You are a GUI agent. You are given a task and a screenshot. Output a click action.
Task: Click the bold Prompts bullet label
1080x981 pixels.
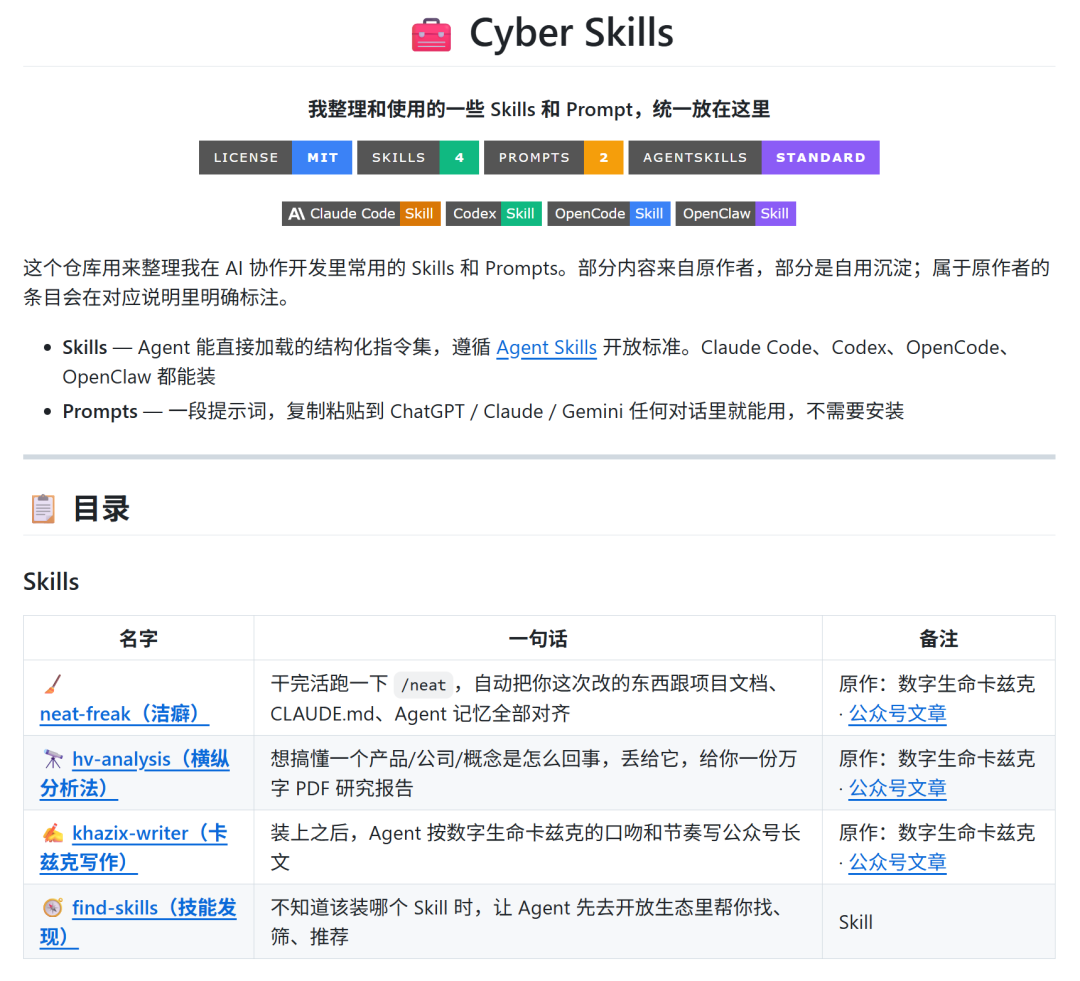click(x=100, y=412)
